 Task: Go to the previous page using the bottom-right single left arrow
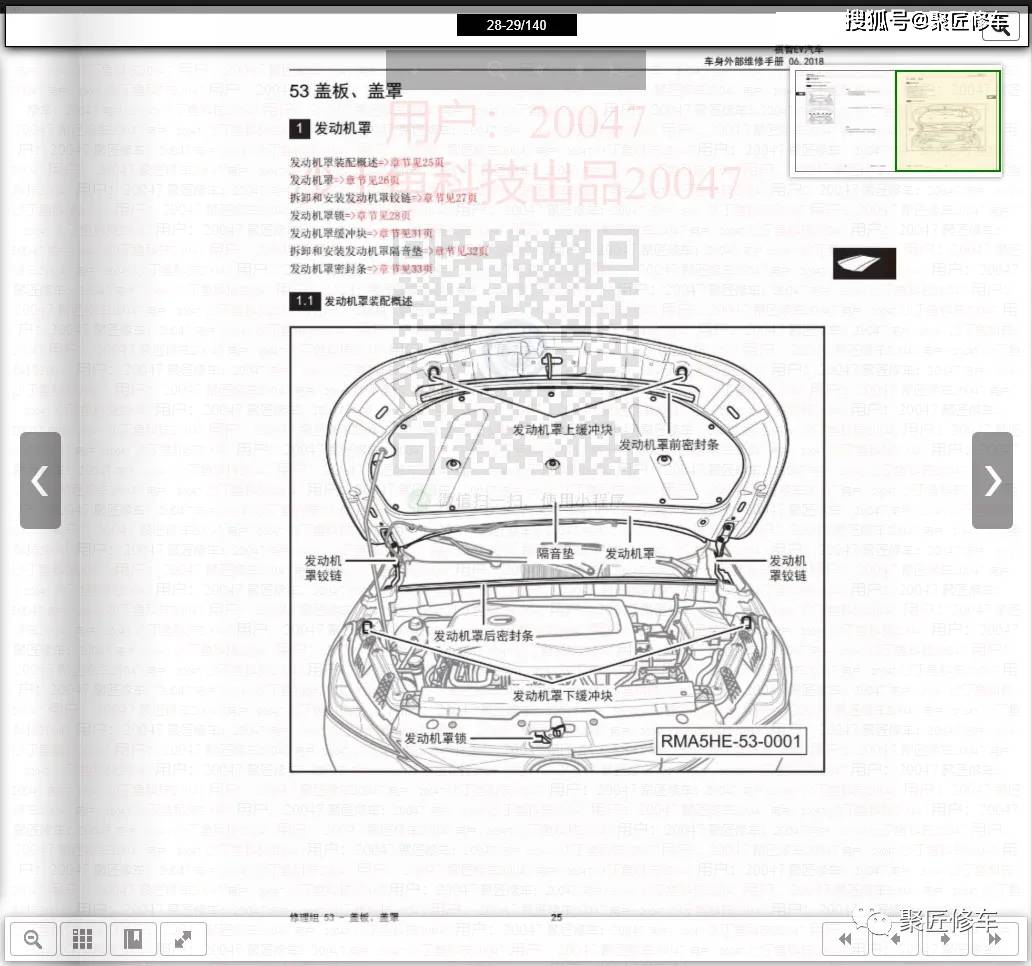pyautogui.click(x=894, y=939)
